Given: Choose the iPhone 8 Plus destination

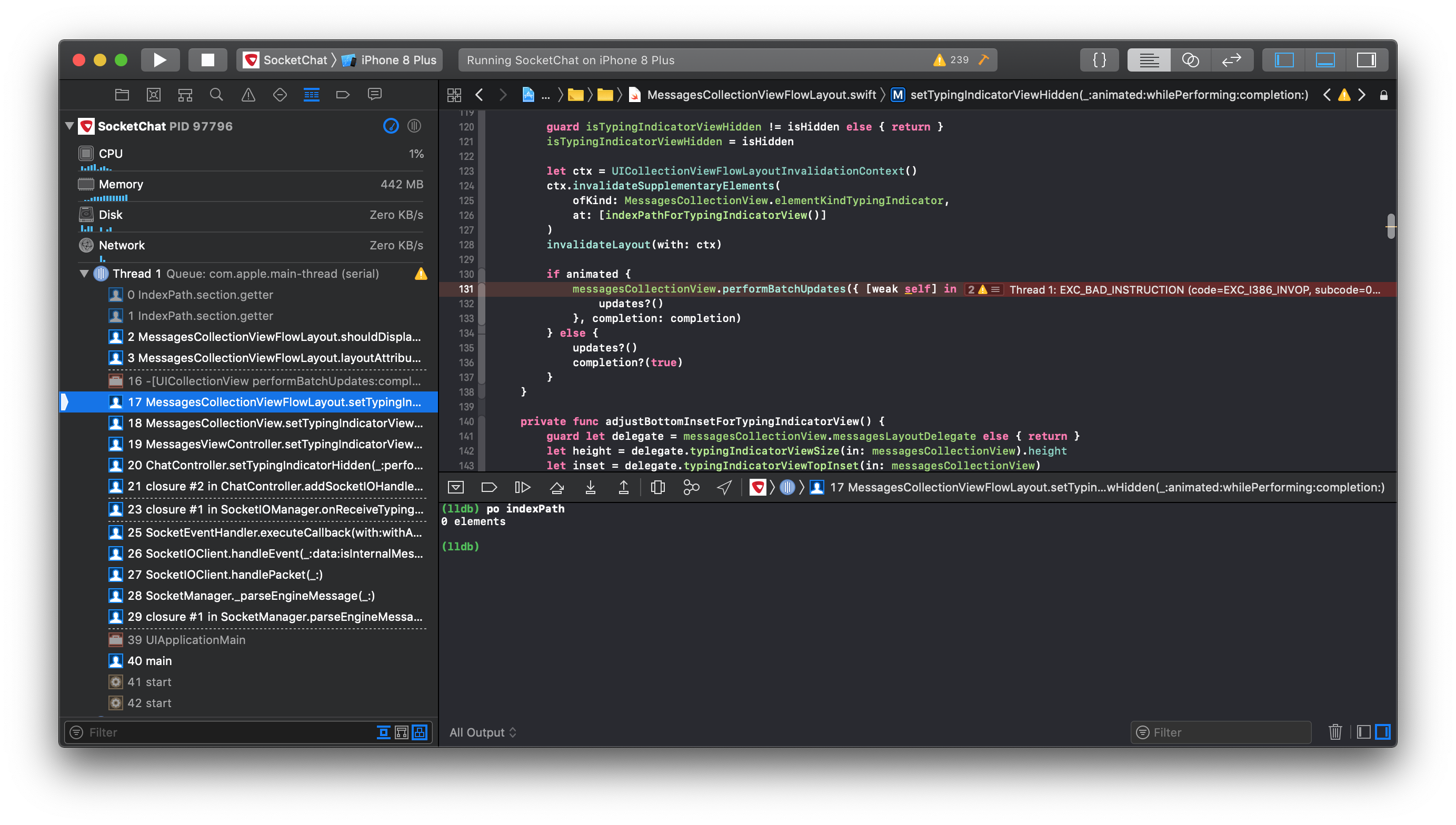Looking at the screenshot, I should 390,60.
